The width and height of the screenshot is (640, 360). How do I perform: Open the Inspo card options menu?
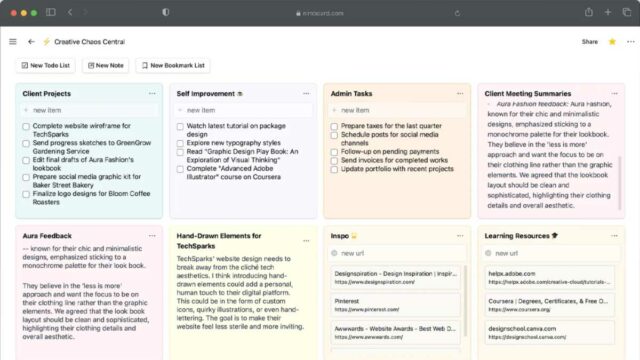click(x=460, y=236)
